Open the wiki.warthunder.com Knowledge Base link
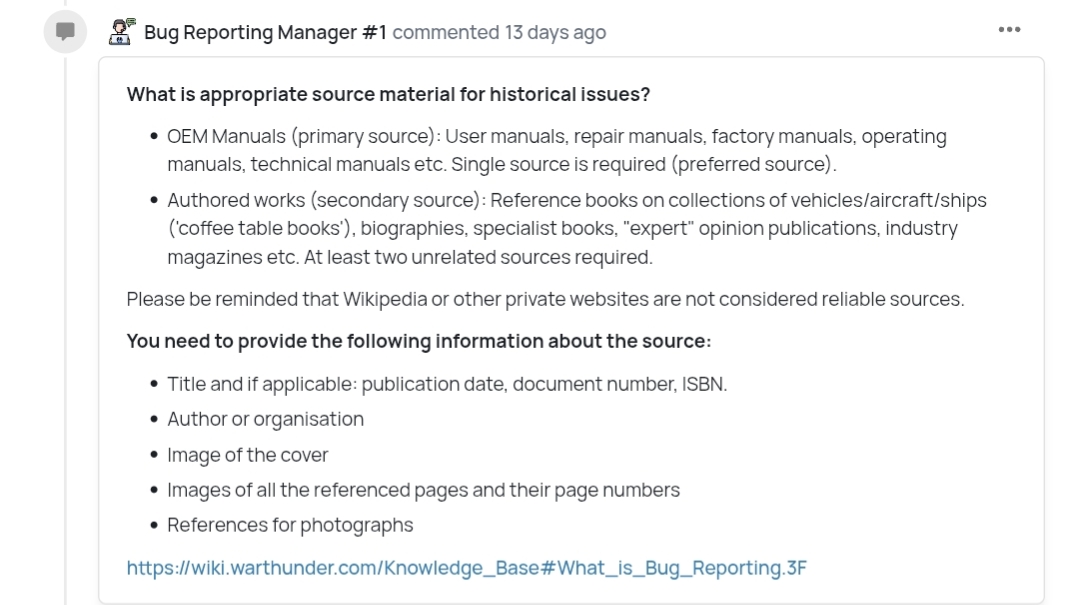 pyautogui.click(x=466, y=568)
